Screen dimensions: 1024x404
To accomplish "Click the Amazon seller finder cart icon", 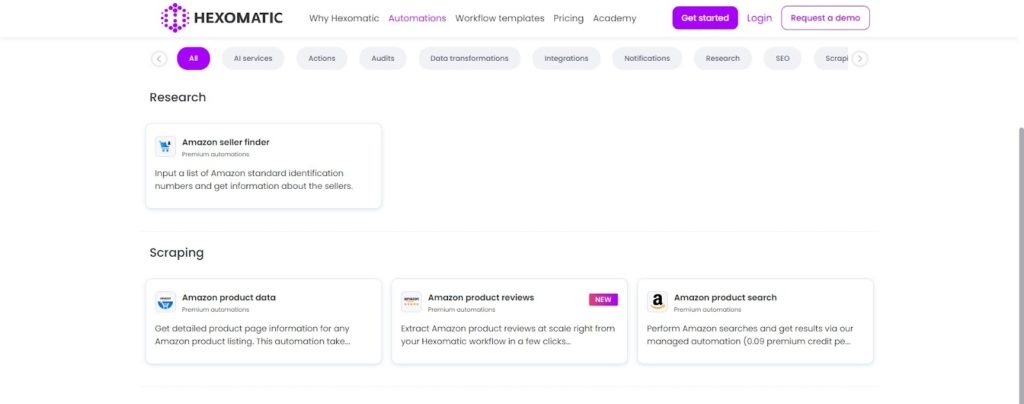I will tap(165, 147).
